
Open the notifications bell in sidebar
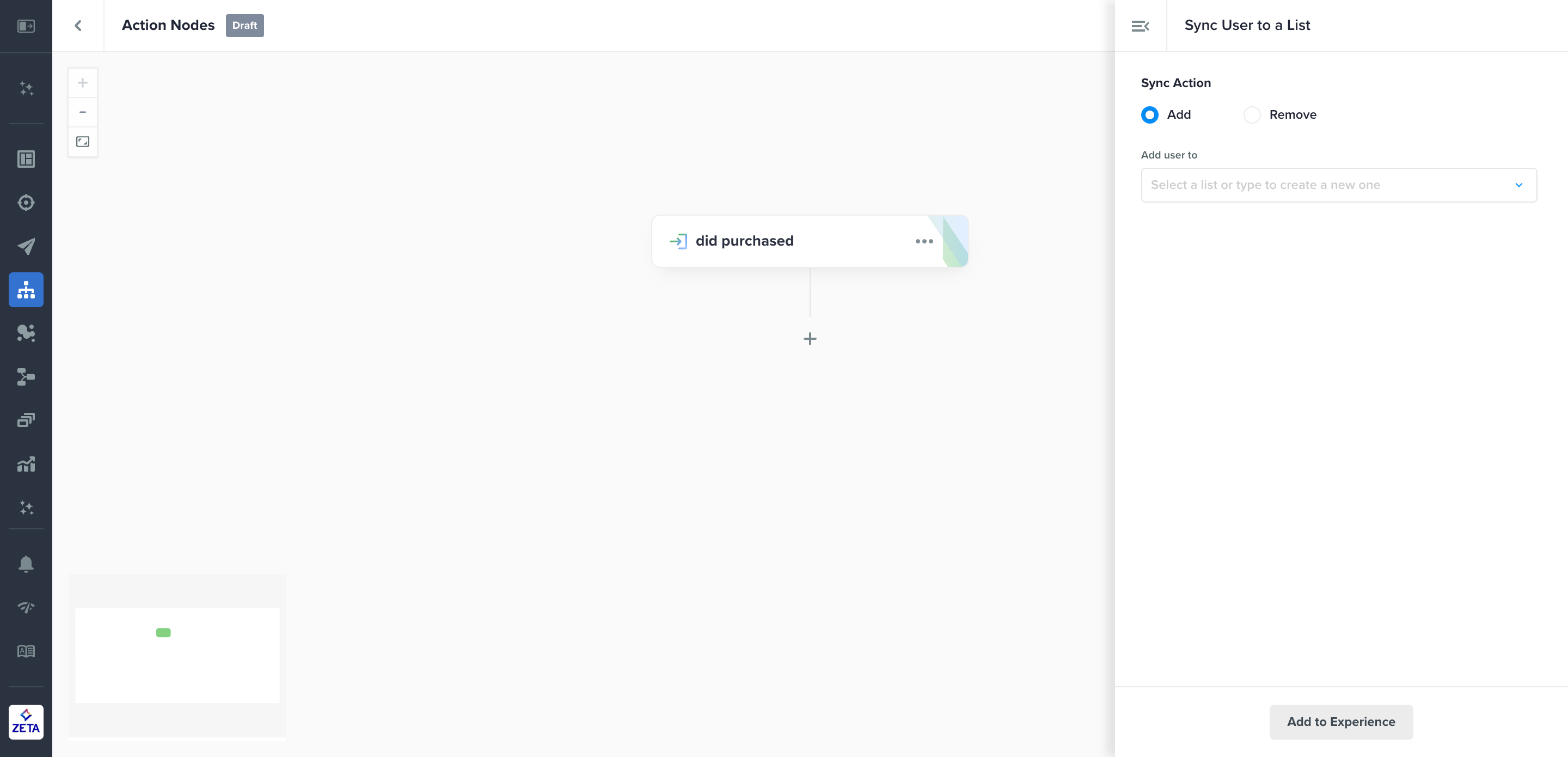point(26,564)
